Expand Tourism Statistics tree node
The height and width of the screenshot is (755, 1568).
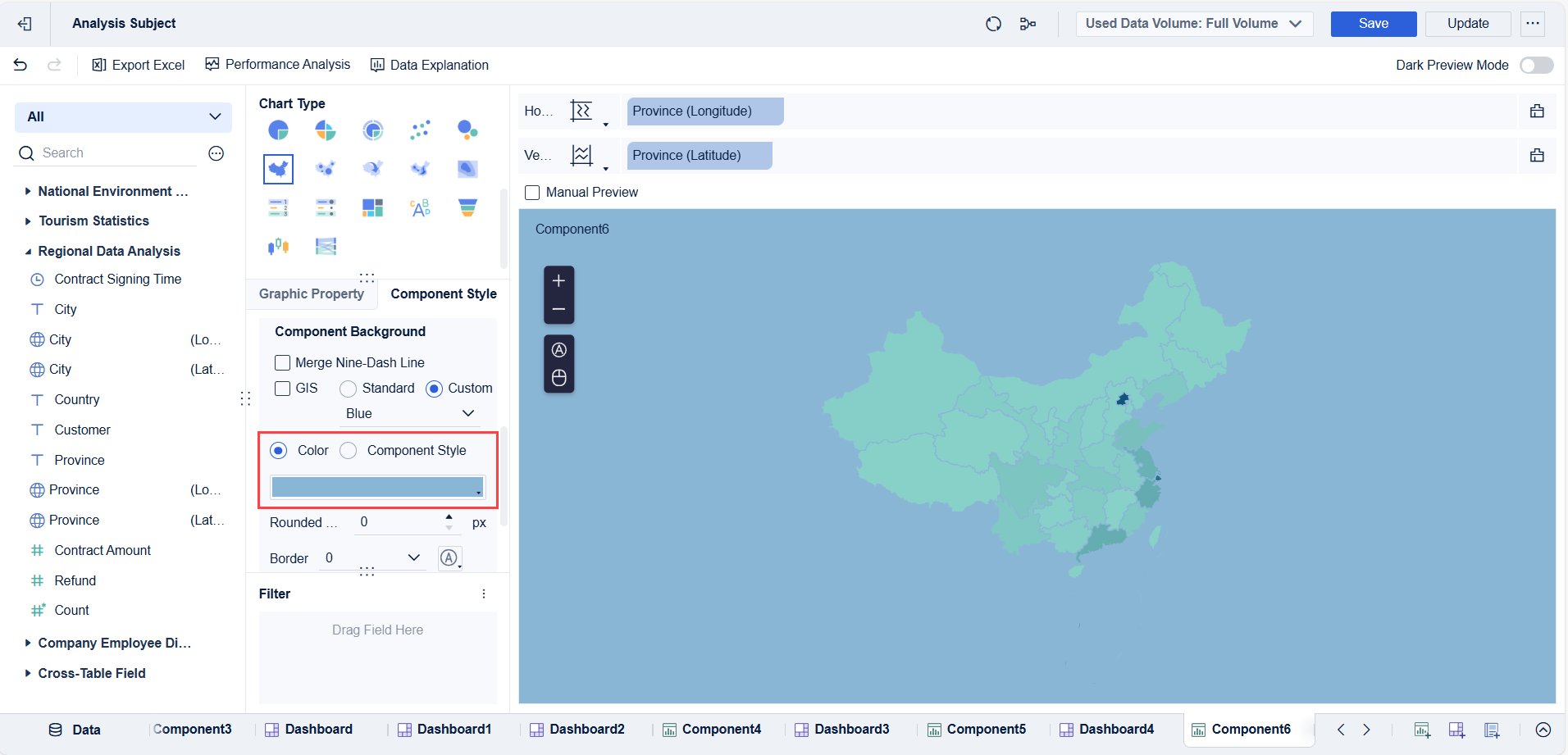[x=28, y=221]
